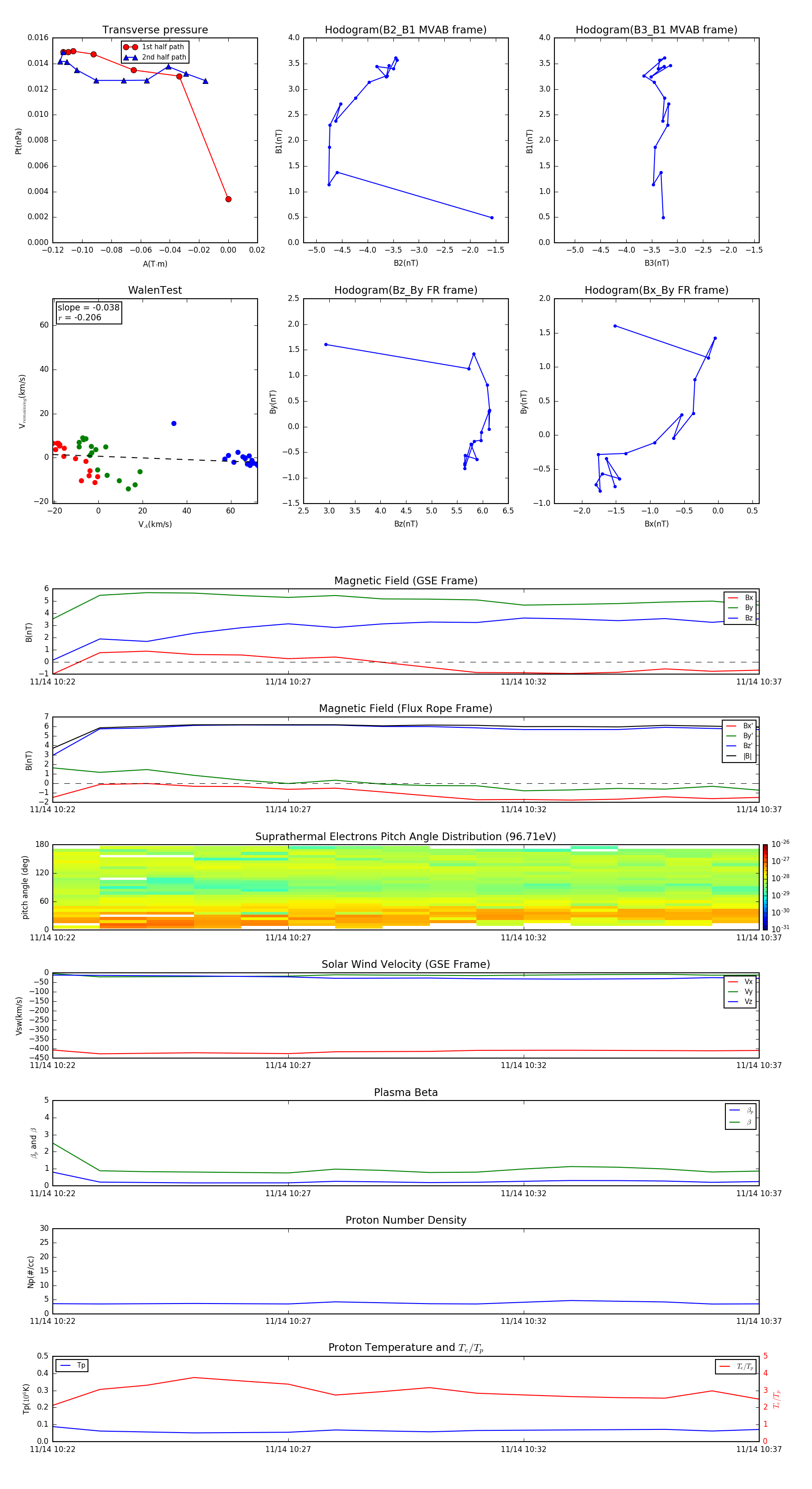Click the 'slope = -0.038' annotation

[x=88, y=308]
